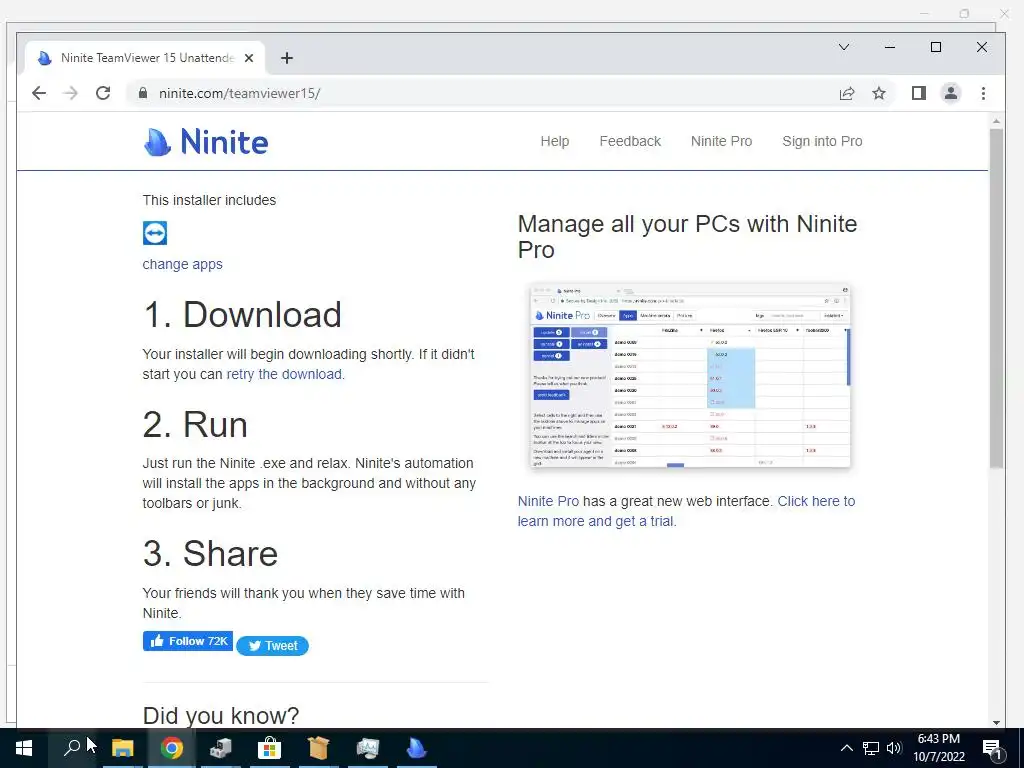Open the notification center icon
The image size is (1024, 768).
coord(992,748)
